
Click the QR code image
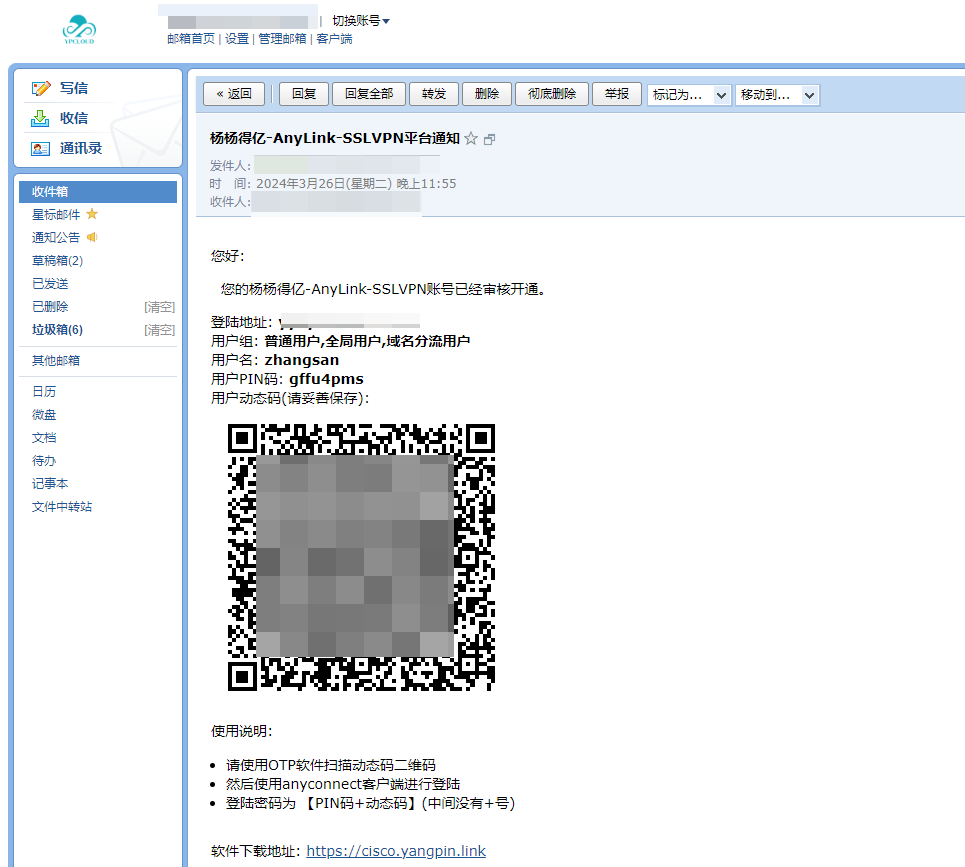[361, 557]
